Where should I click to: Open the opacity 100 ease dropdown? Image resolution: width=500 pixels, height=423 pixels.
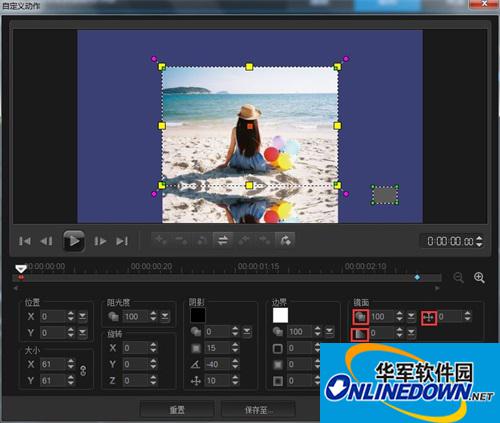tap(165, 316)
